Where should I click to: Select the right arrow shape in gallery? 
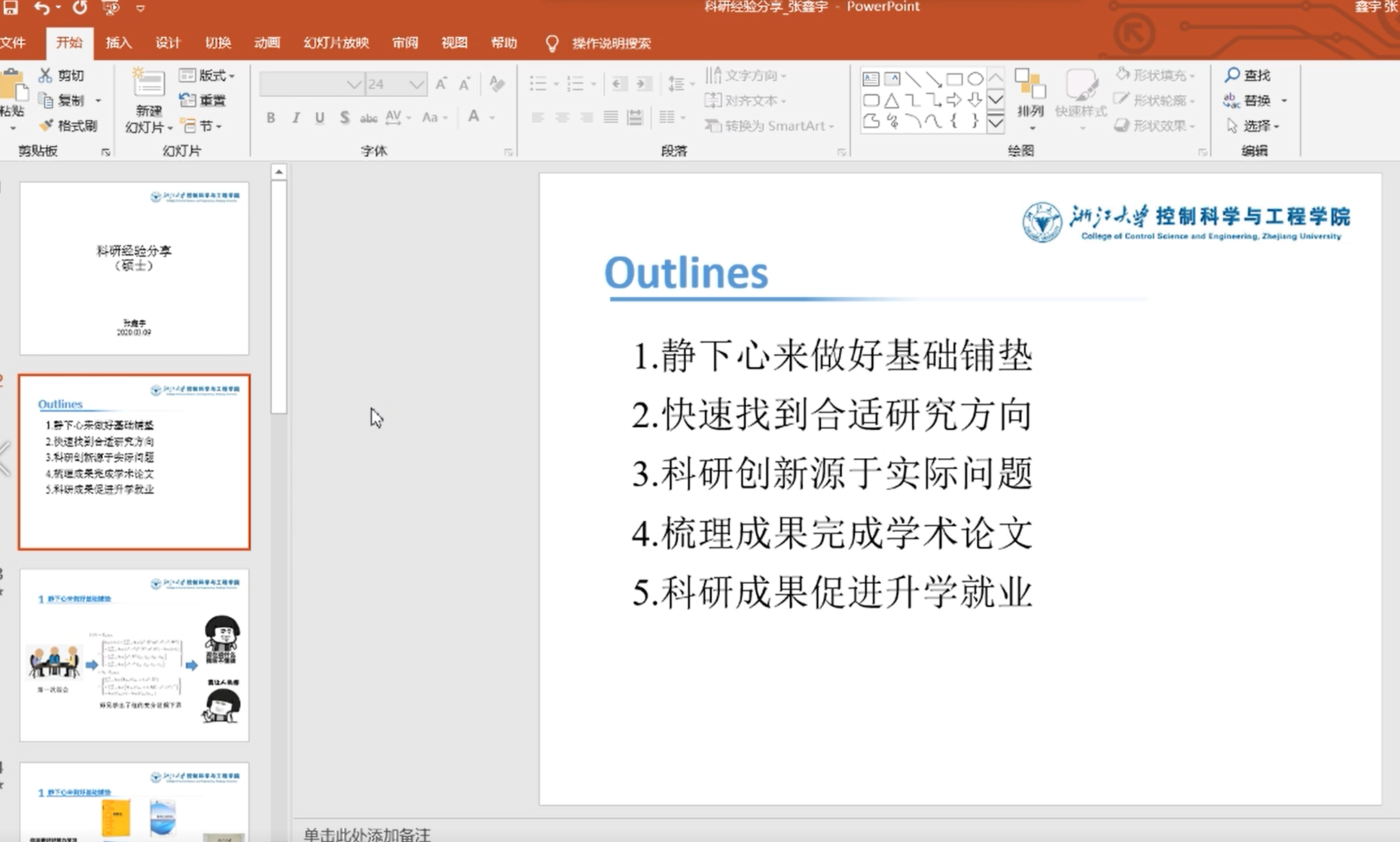click(954, 101)
